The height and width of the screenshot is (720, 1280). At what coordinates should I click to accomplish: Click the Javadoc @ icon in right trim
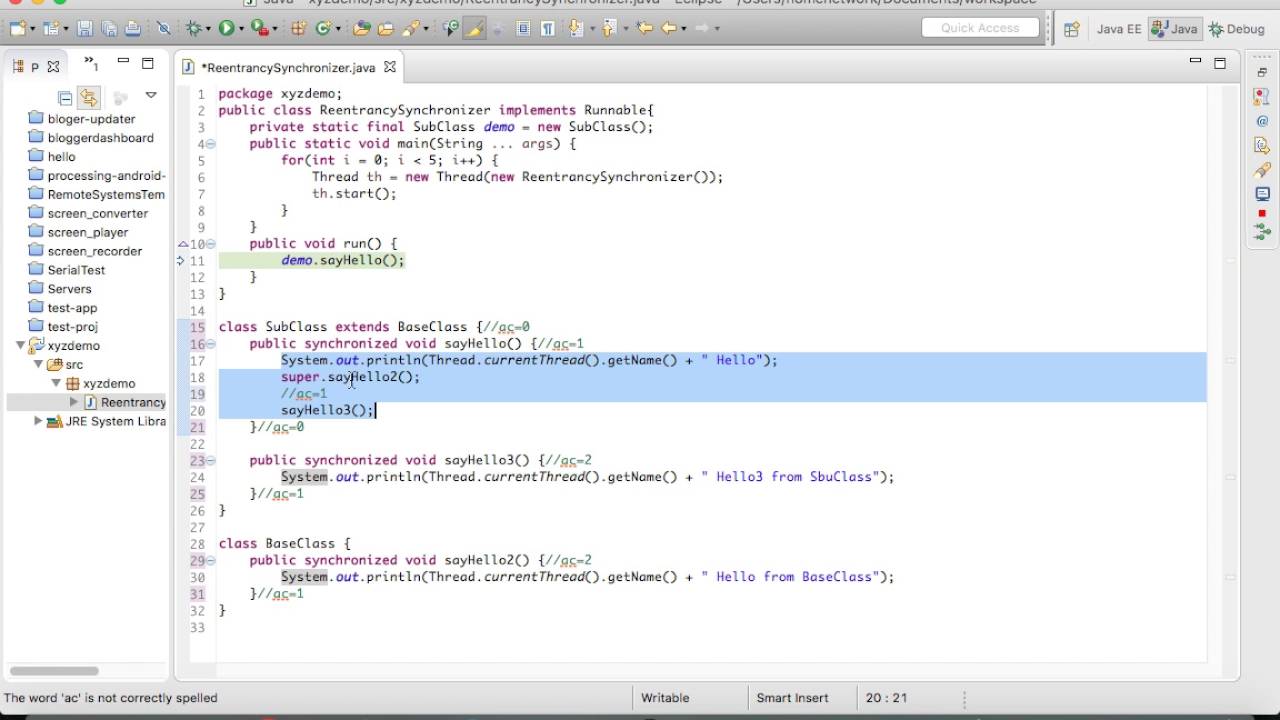pyautogui.click(x=1262, y=121)
